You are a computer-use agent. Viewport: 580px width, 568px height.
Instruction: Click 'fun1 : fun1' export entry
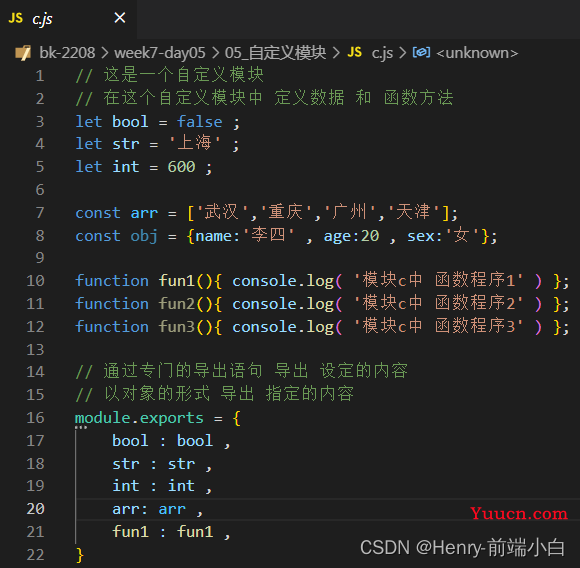click(x=162, y=532)
